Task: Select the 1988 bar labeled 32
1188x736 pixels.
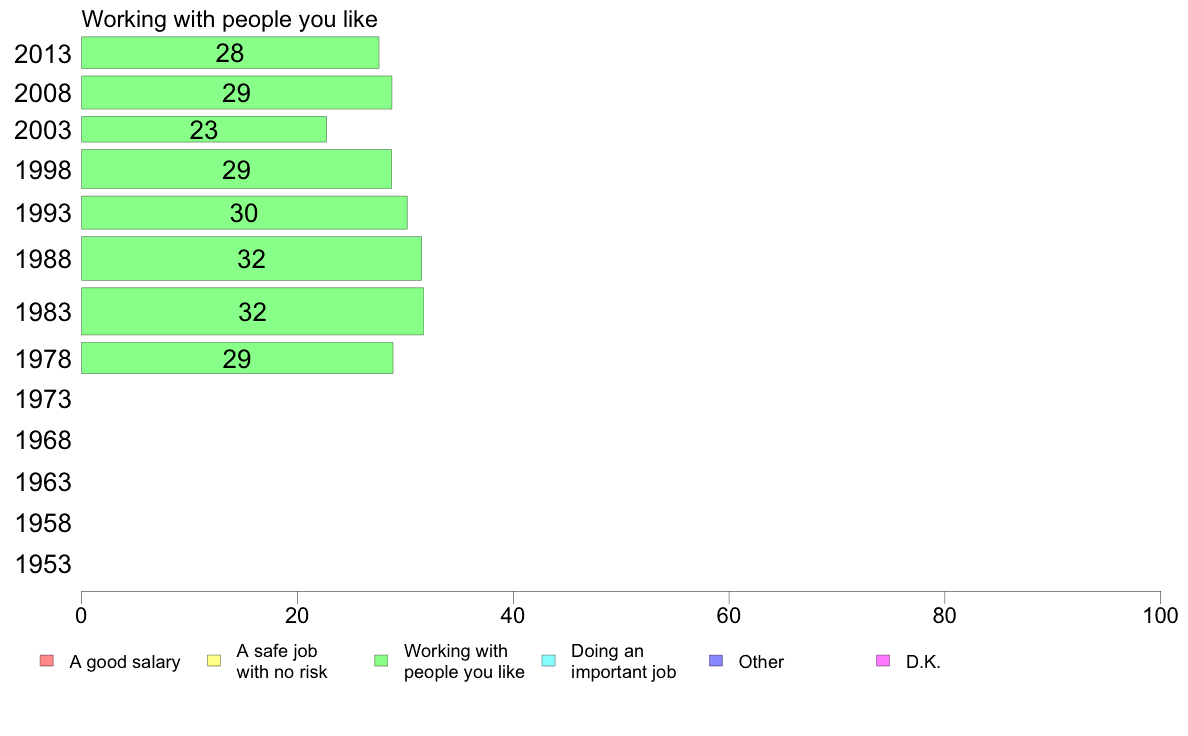Action: (252, 258)
